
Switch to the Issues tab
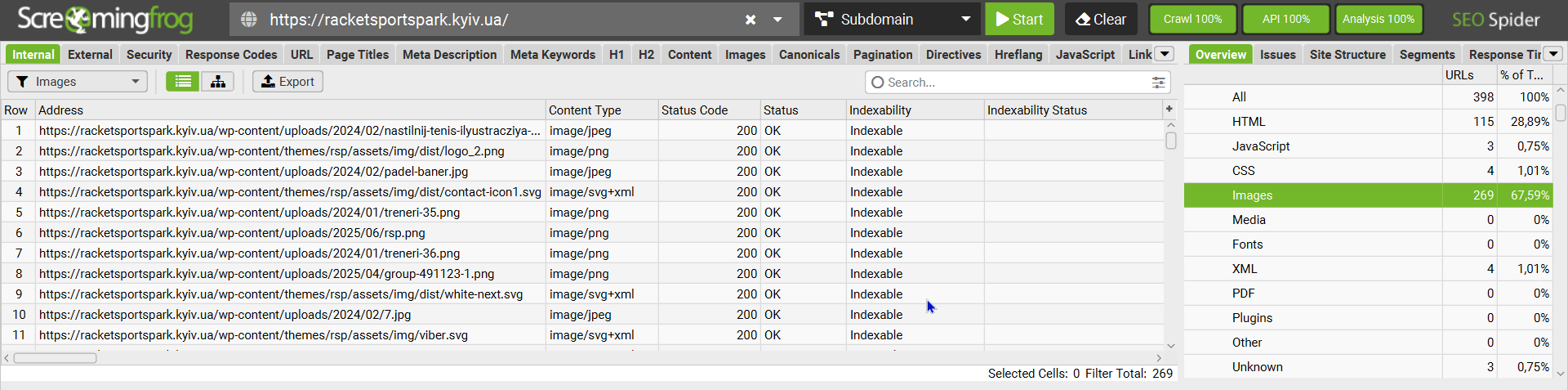(1277, 55)
